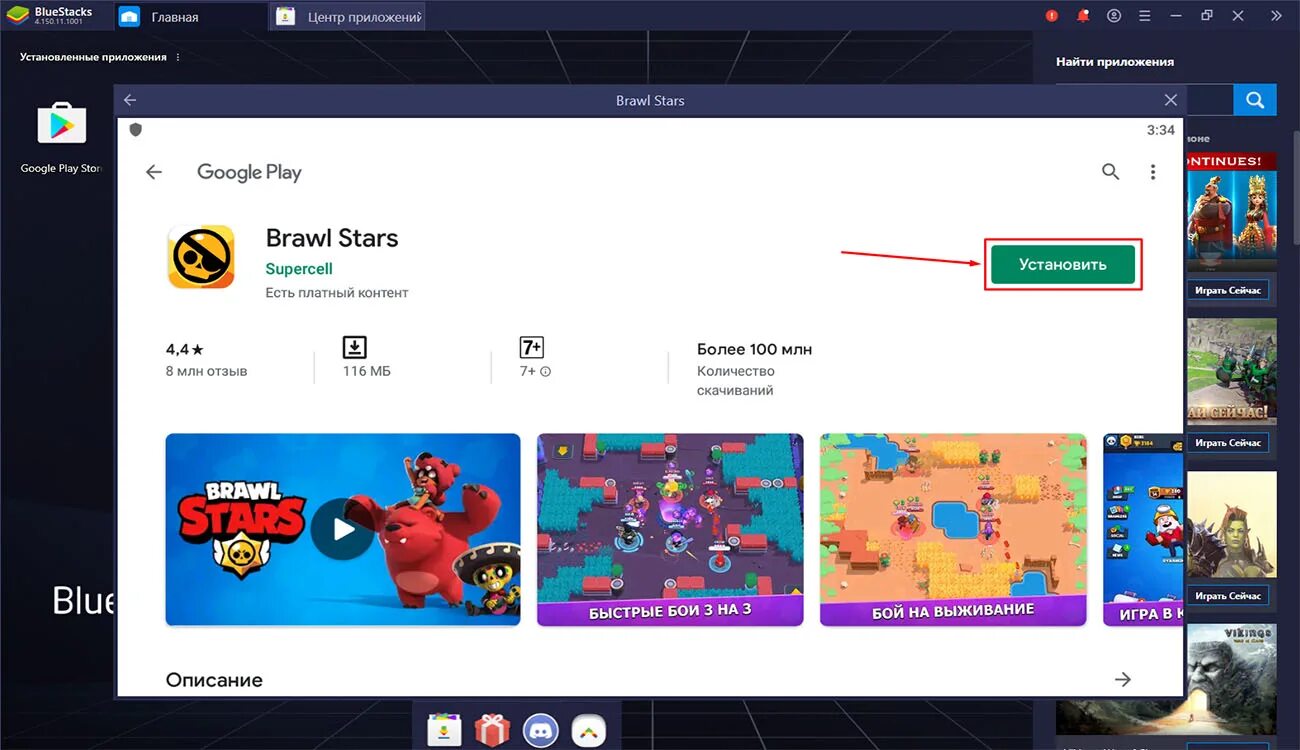Open the Vikings game ad thumbnail
The image size is (1300, 750).
1230,679
